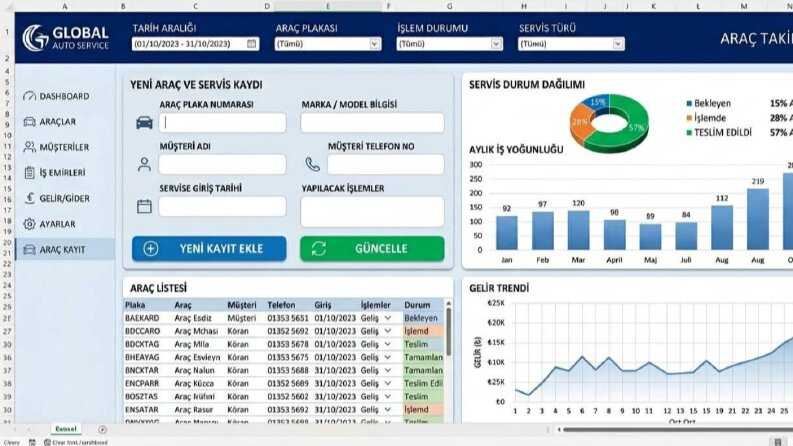Expand İşlemler dropdown for BHEAYAG row
The width and height of the screenshot is (793, 446).
(x=387, y=358)
